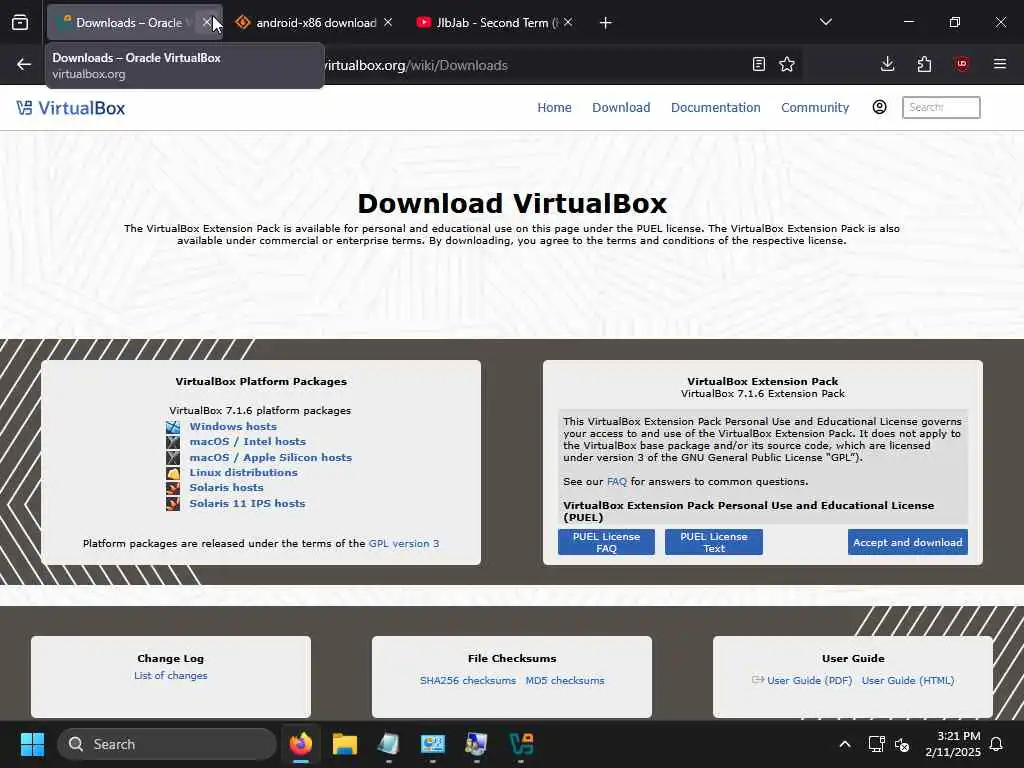
Task: Open the Linux distributions link
Action: (x=244, y=472)
